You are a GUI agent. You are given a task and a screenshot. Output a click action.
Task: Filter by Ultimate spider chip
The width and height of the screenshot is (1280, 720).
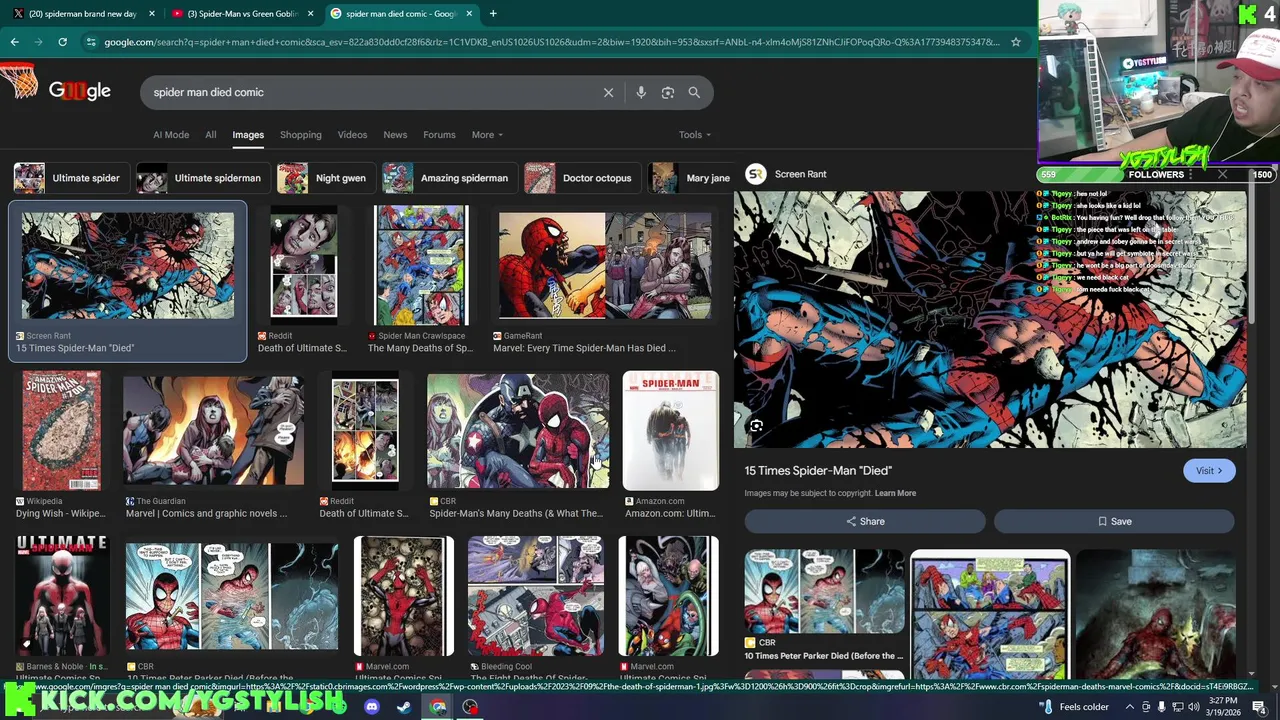[70, 178]
